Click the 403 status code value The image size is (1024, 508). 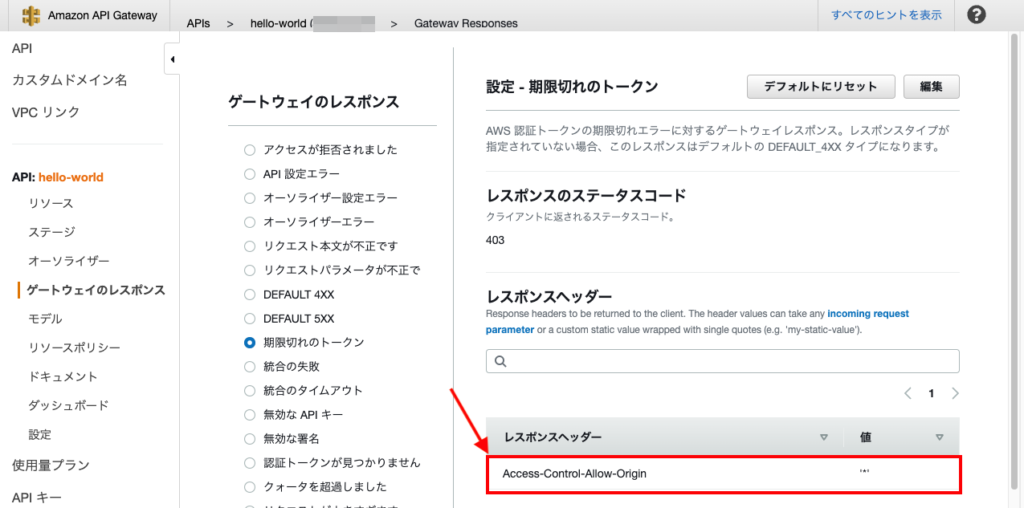coord(495,240)
